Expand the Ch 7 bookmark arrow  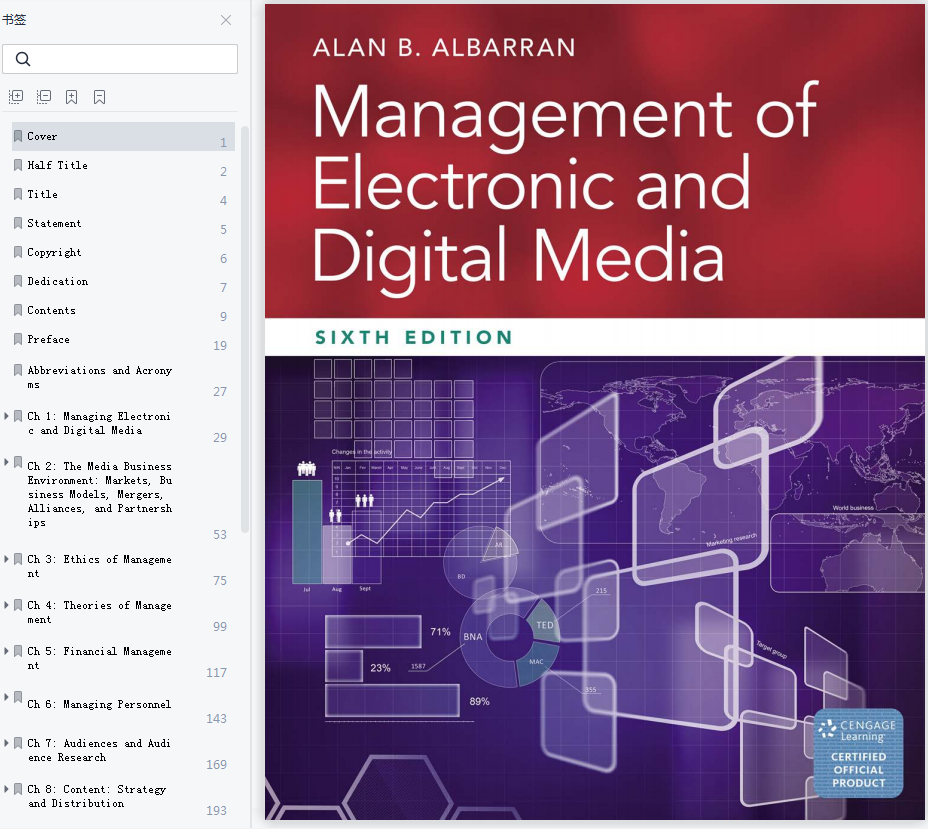[x=6, y=743]
